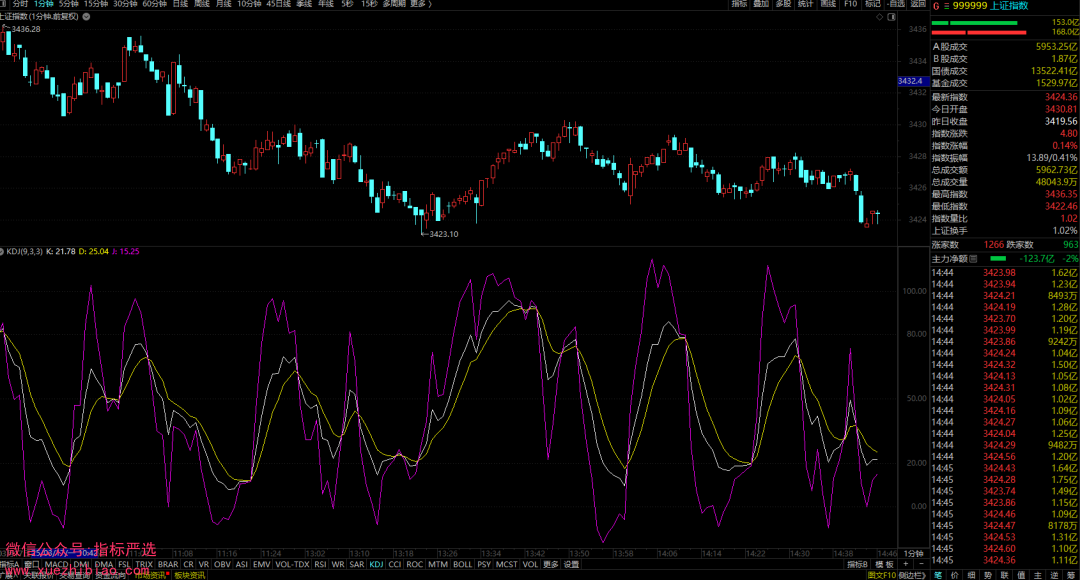Click the 板块资讯 link at bottom
Viewport: 1080px width, 580px height.
click(x=189, y=575)
